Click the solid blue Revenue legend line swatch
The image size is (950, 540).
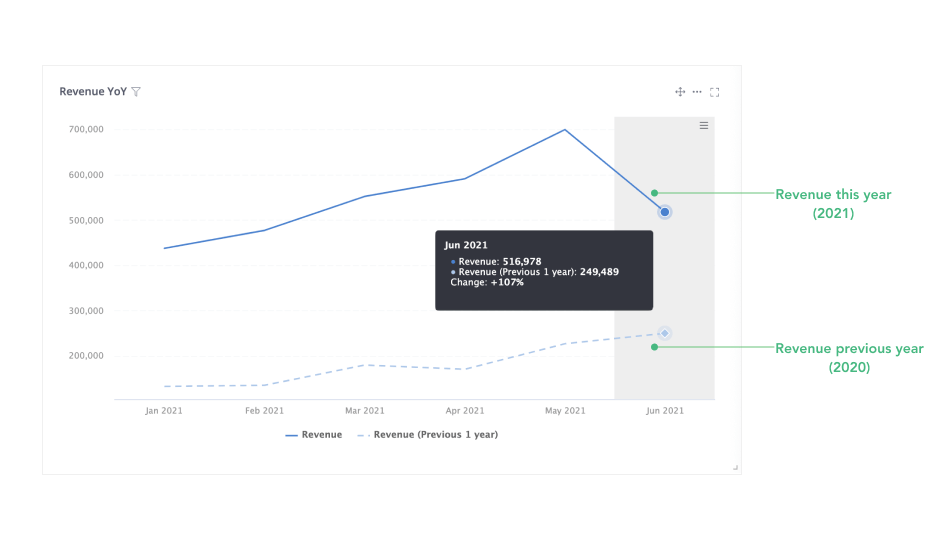click(292, 435)
